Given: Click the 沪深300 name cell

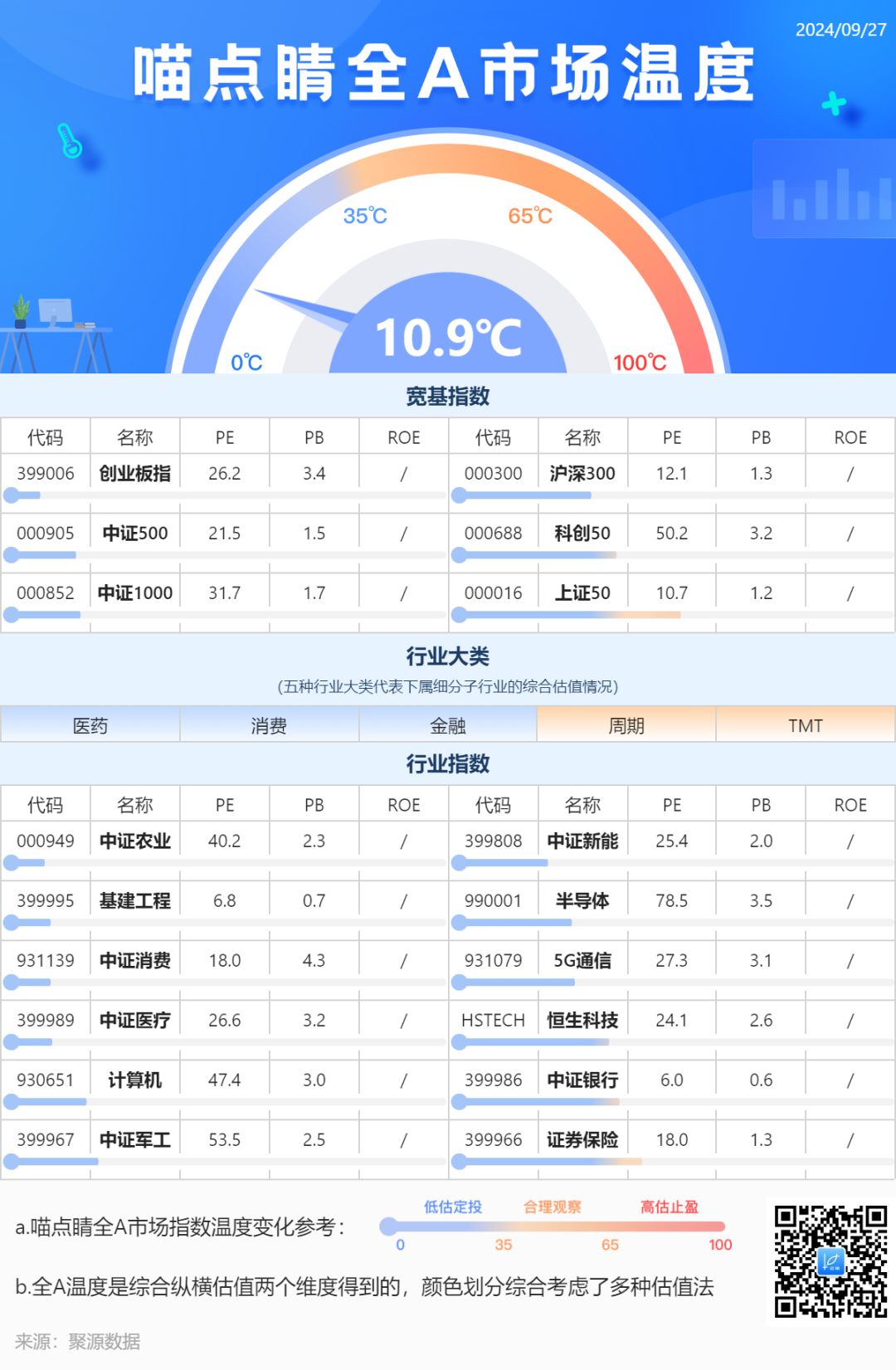Looking at the screenshot, I should click(x=582, y=473).
